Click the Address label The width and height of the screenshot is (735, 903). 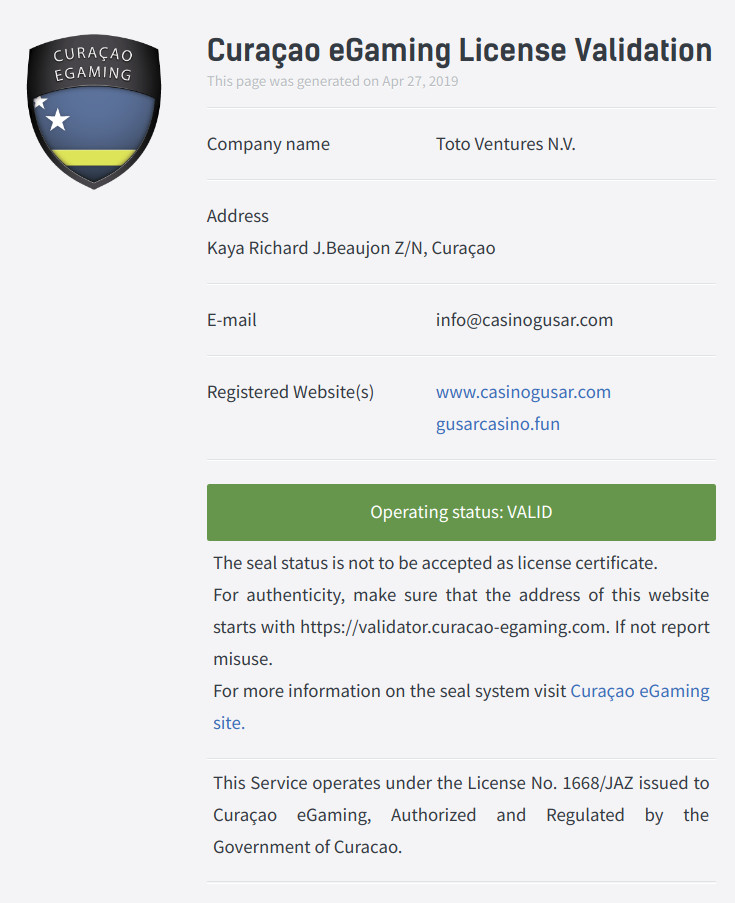(238, 216)
